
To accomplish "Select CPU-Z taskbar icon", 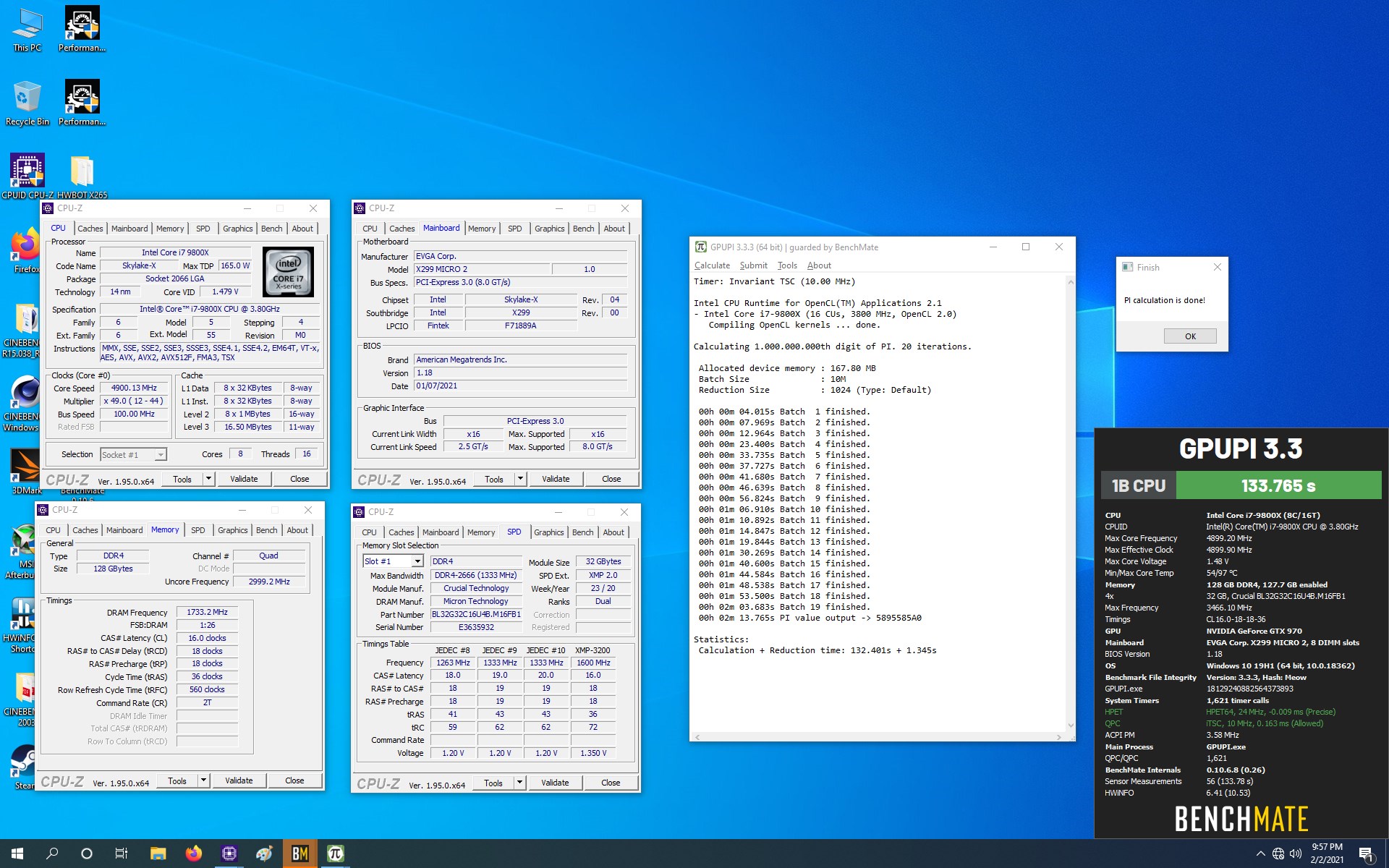I will coord(229,854).
